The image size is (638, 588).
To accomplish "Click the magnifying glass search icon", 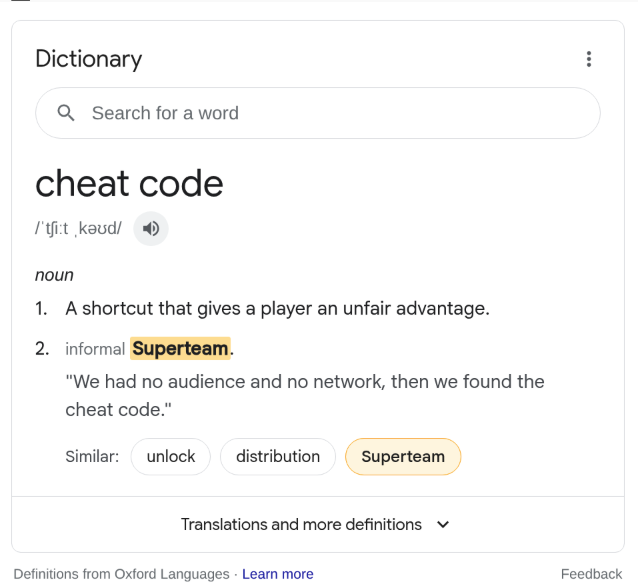I will (x=66, y=113).
